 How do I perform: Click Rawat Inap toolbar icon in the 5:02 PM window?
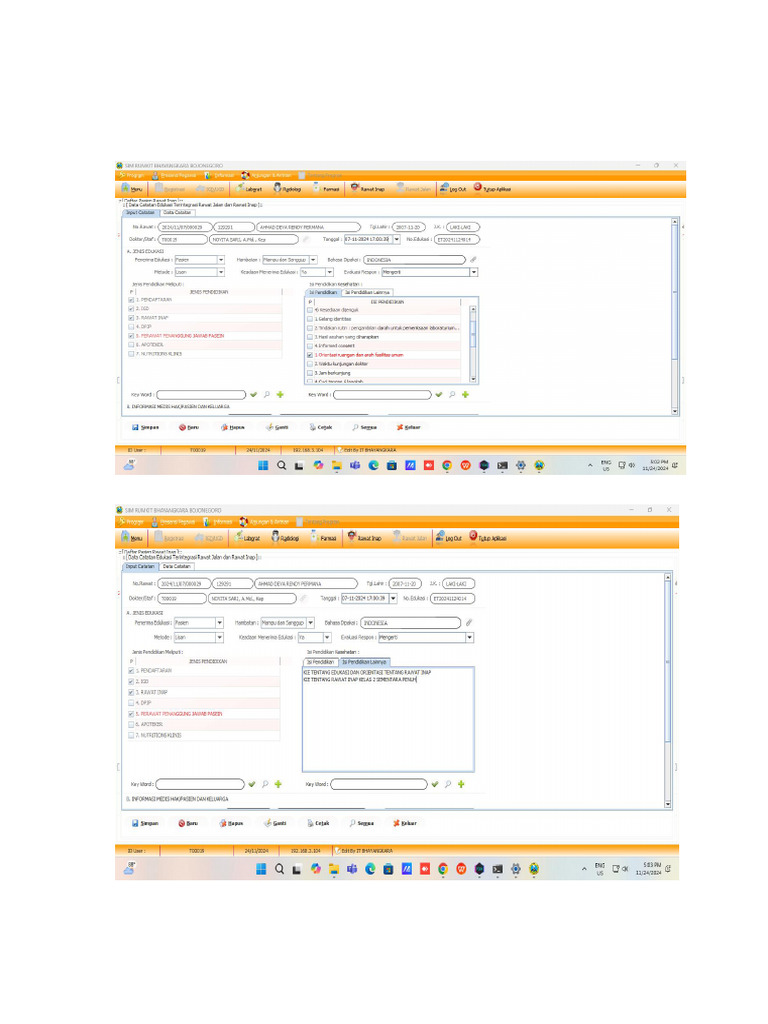click(x=355, y=188)
